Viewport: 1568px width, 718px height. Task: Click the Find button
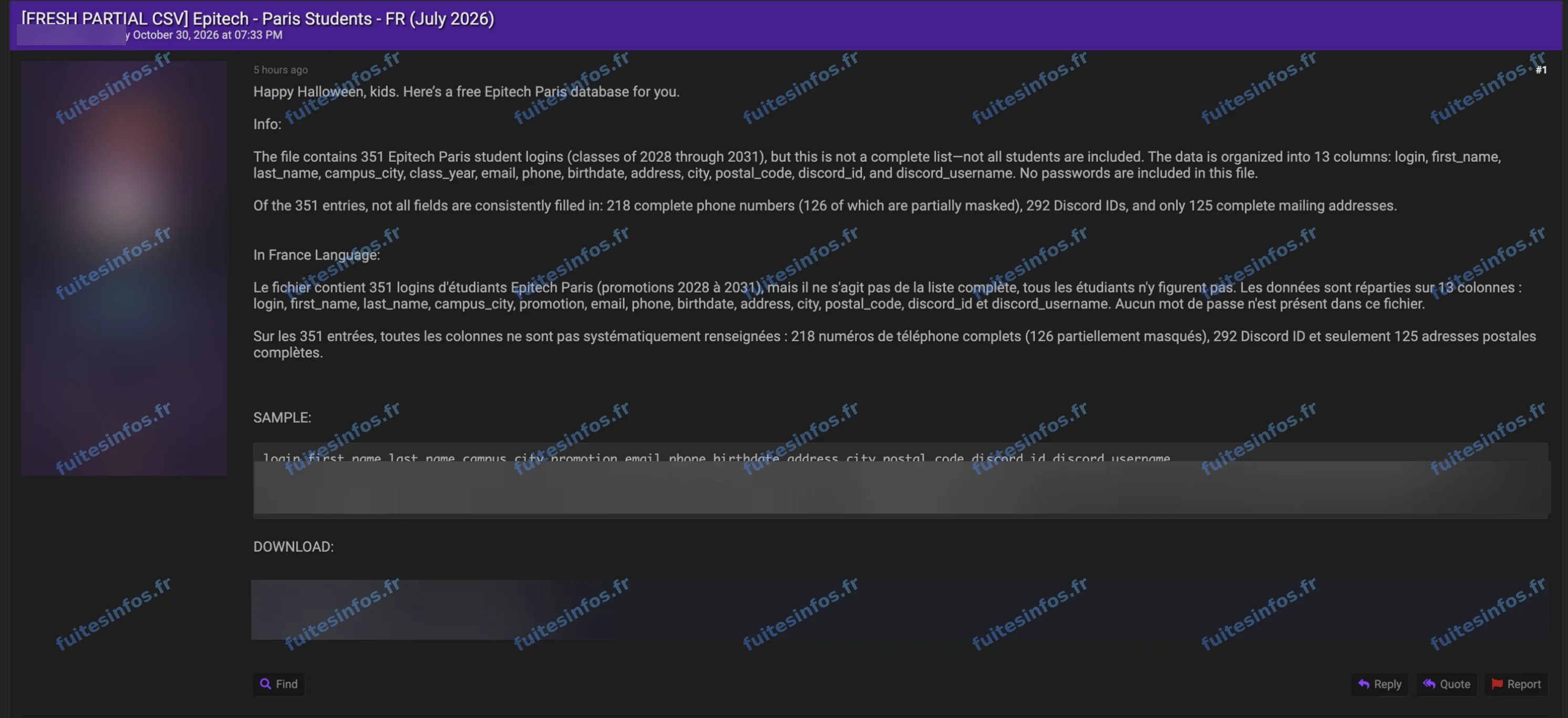pos(279,684)
